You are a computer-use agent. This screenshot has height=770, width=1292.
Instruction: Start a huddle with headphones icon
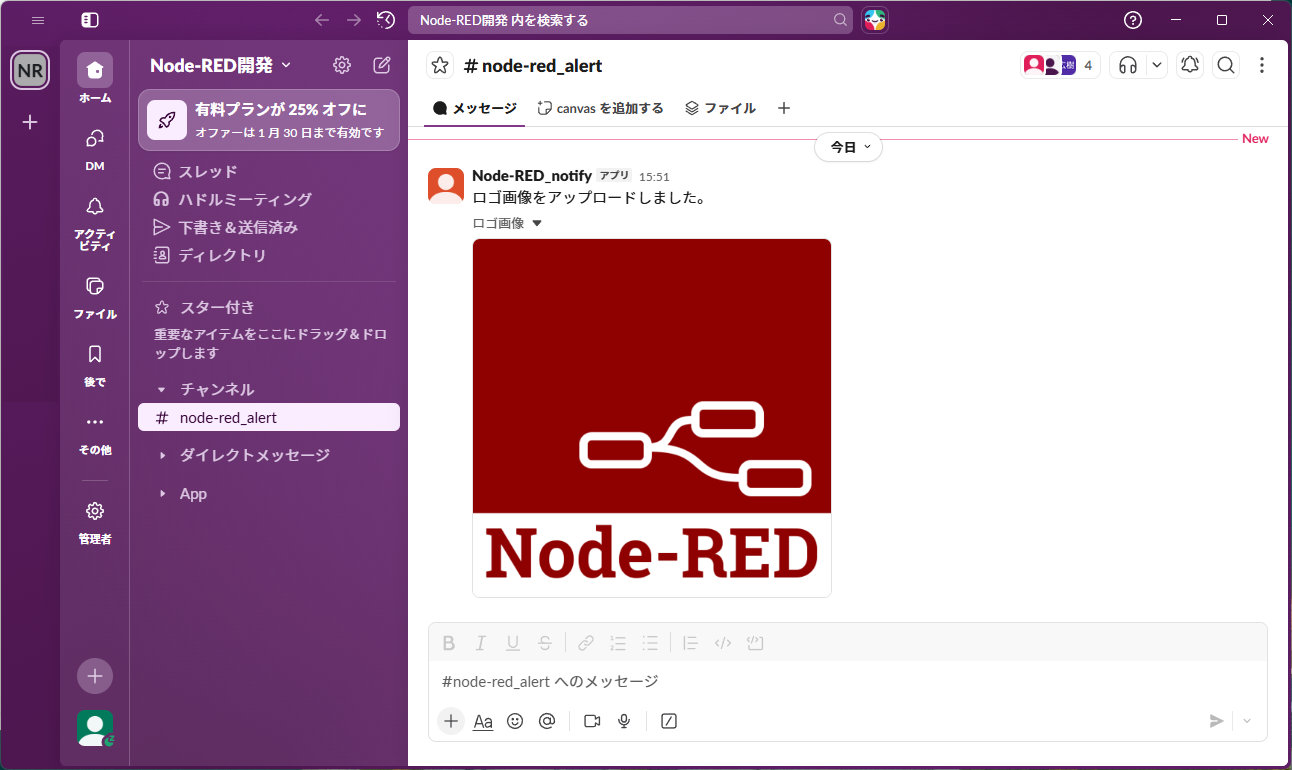point(1128,65)
